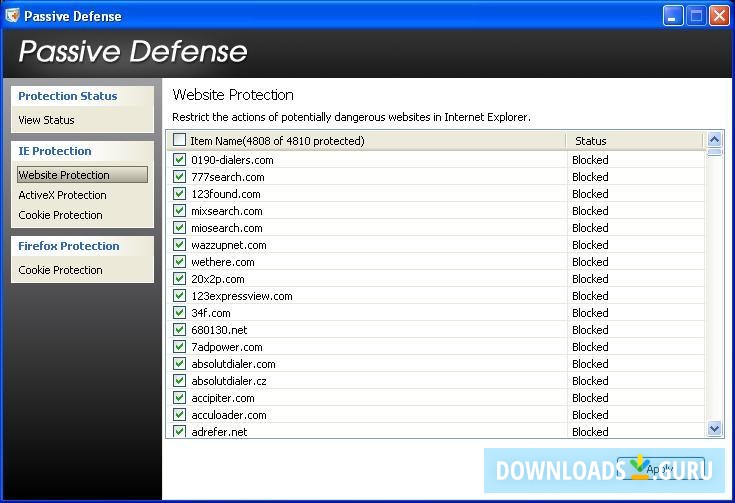The height and width of the screenshot is (503, 735).
Task: Click the Passive Defense shield icon in title bar
Action: click(x=13, y=15)
